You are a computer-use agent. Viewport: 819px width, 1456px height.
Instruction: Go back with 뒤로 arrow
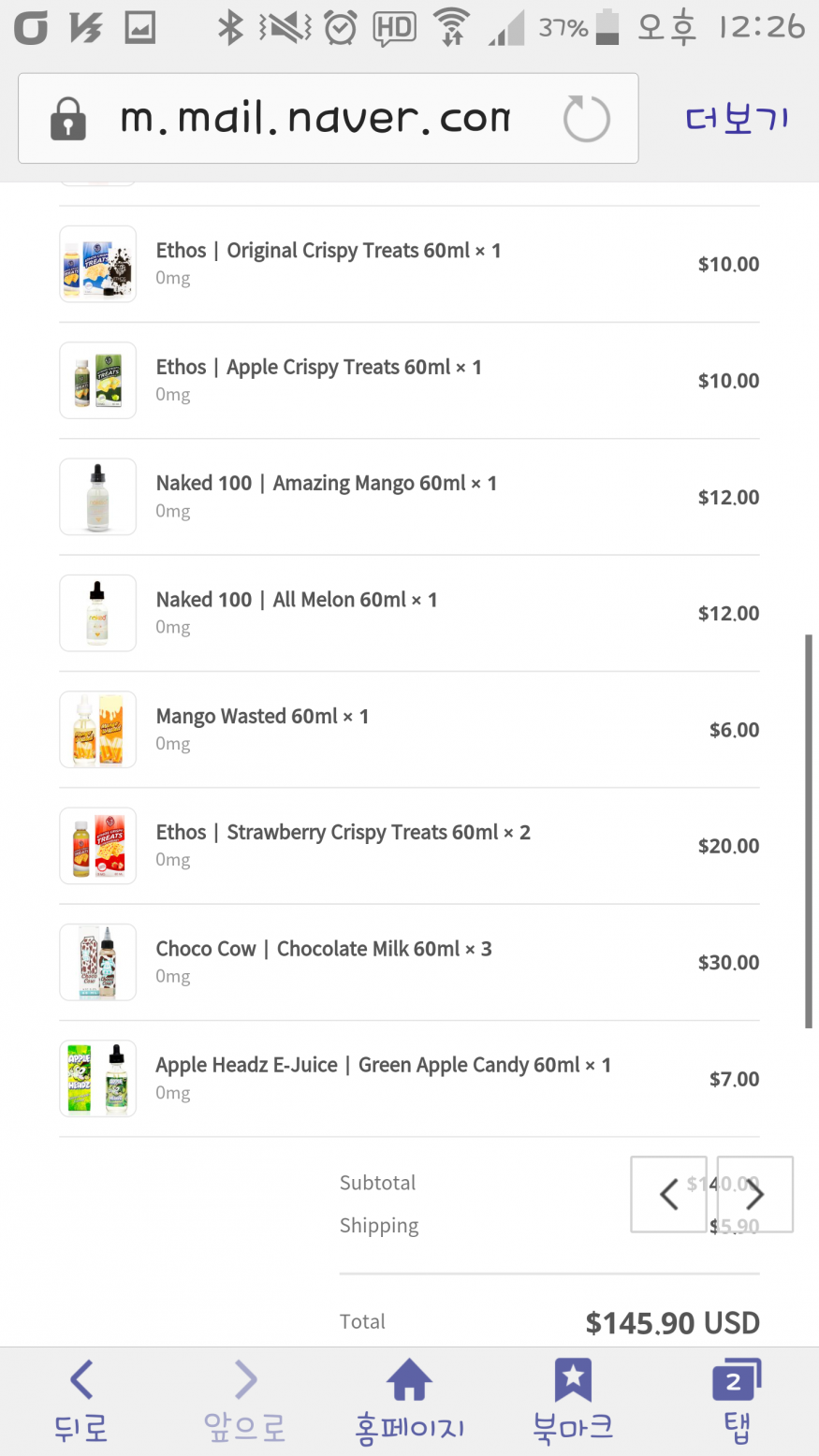pyautogui.click(x=81, y=1402)
